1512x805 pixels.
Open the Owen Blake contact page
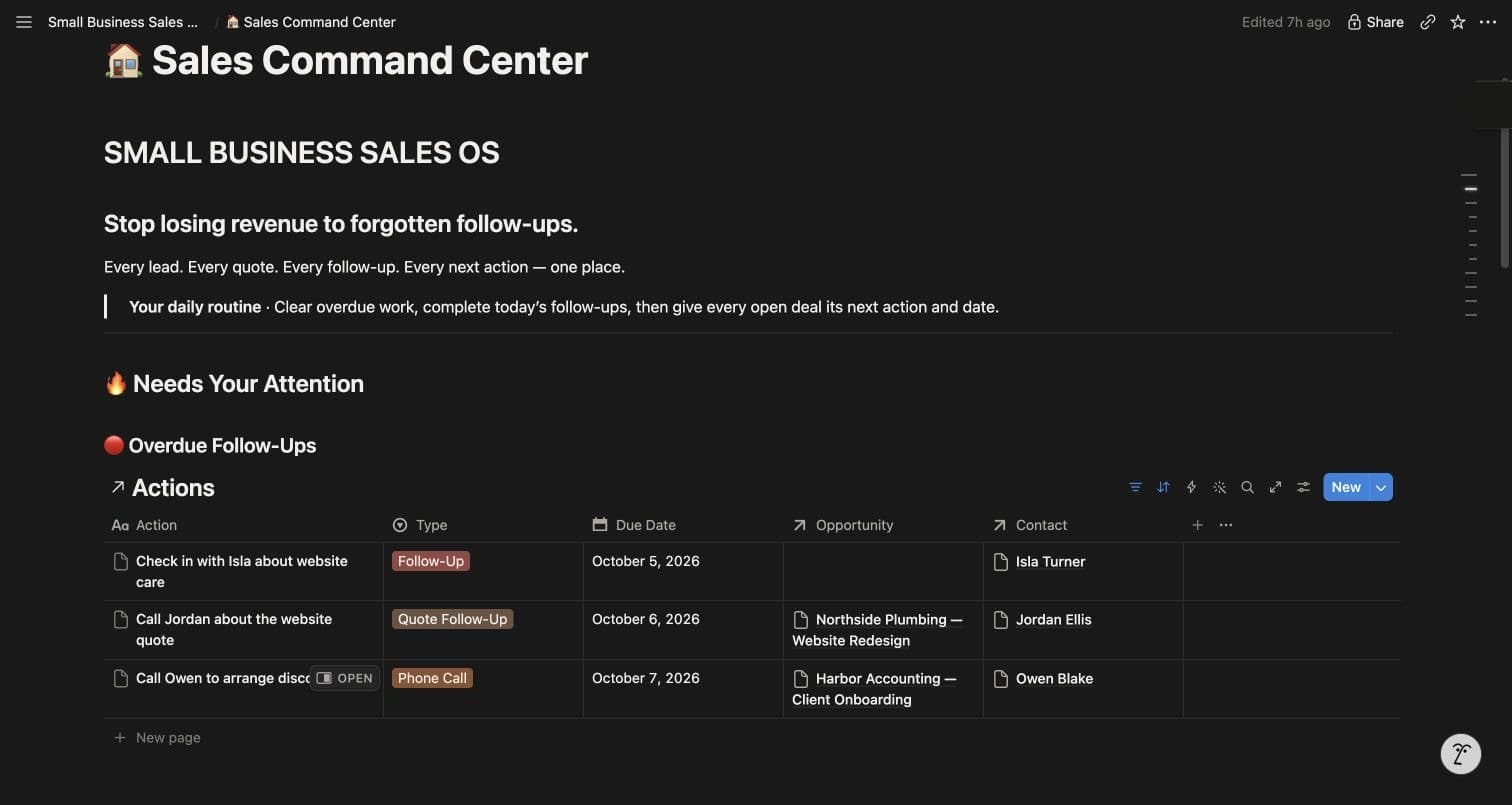coord(1054,679)
